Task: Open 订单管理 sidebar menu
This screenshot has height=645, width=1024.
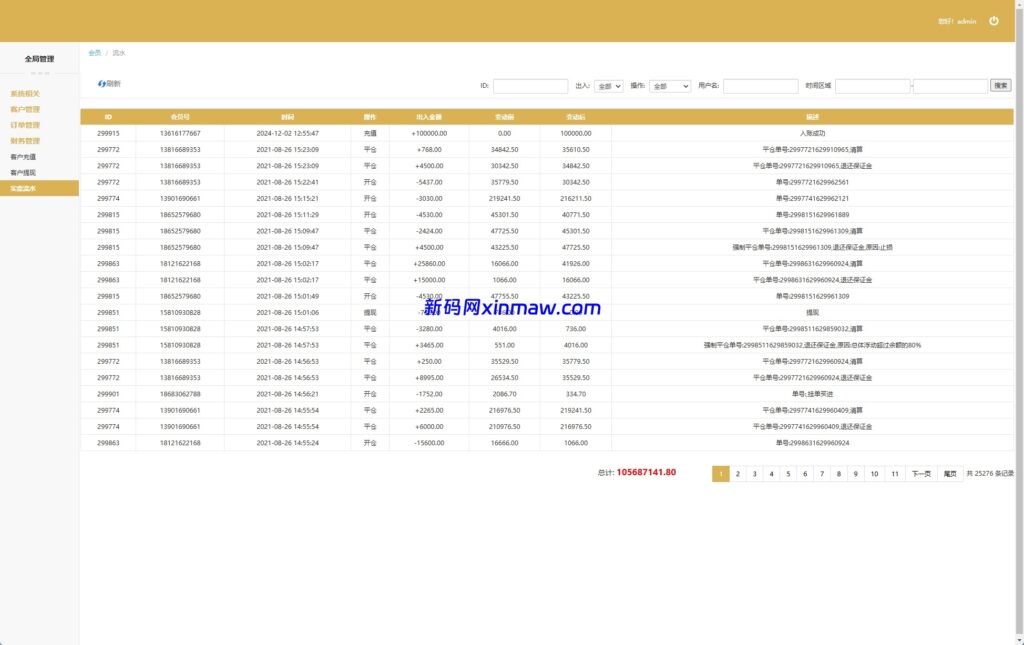Action: [x=25, y=125]
